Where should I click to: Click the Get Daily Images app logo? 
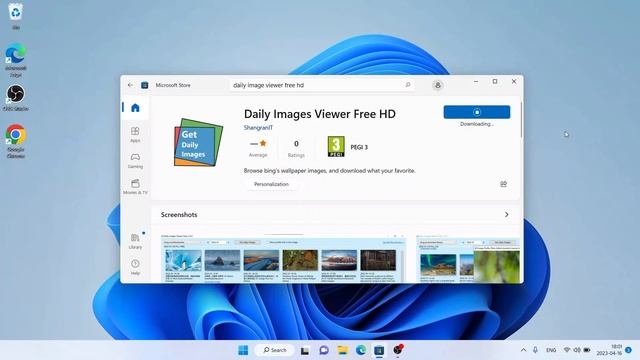tap(198, 142)
